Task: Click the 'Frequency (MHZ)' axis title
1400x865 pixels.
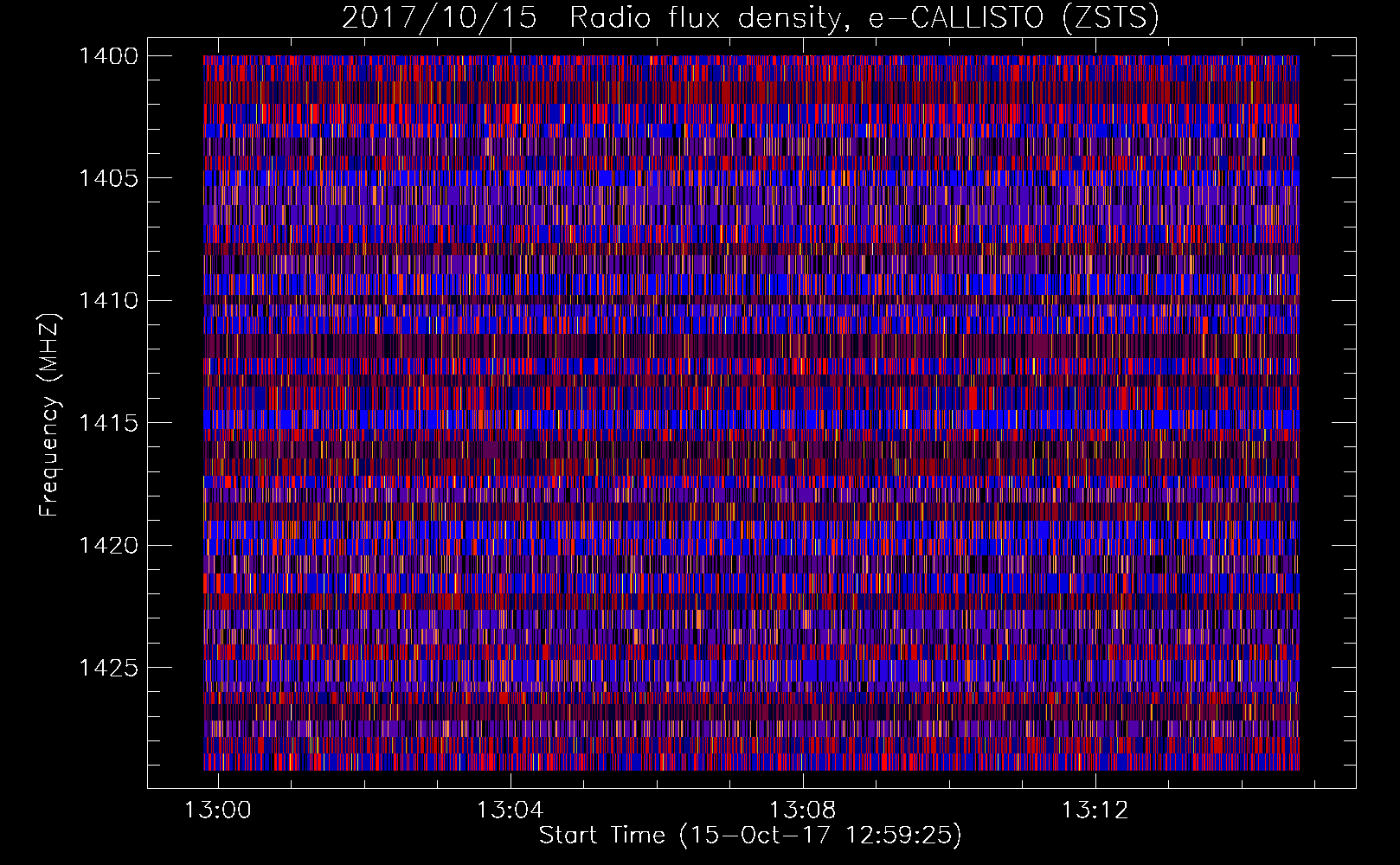Action: pos(50,415)
